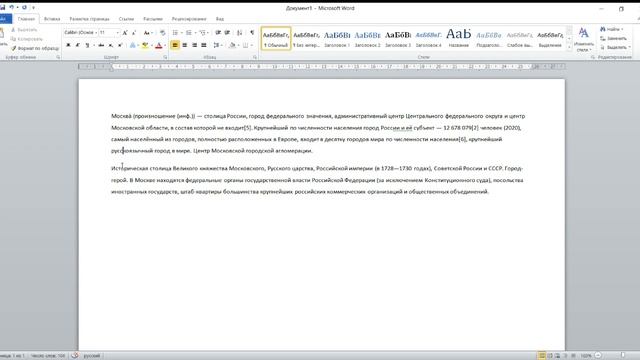Viewport: 640px width, 360px height.
Task: Open Рассылки ribbon tab
Action: tap(153, 19)
